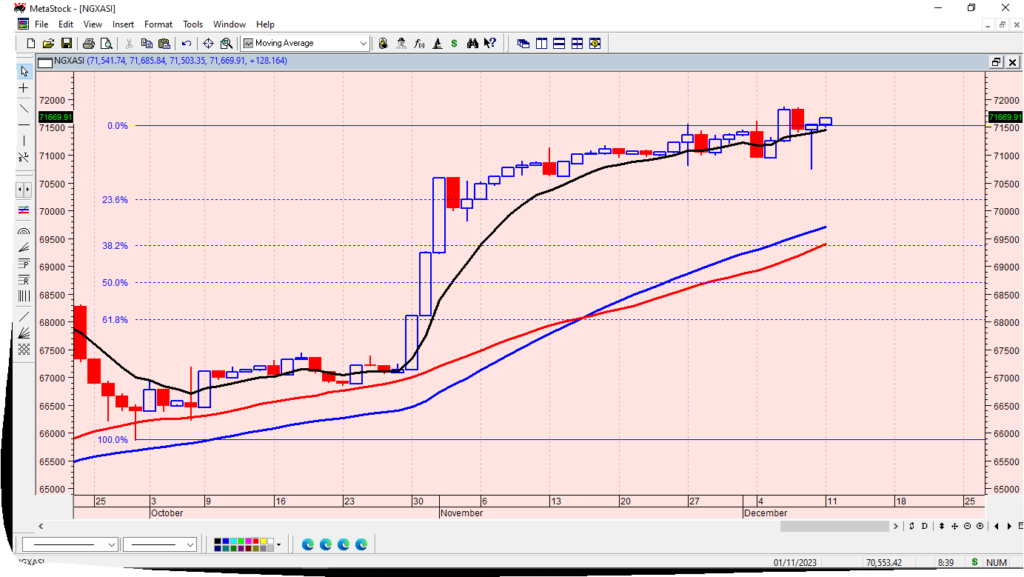Screen dimensions: 1024x577
Task: Click the green dollar sign toolbar icon
Action: [x=454, y=43]
